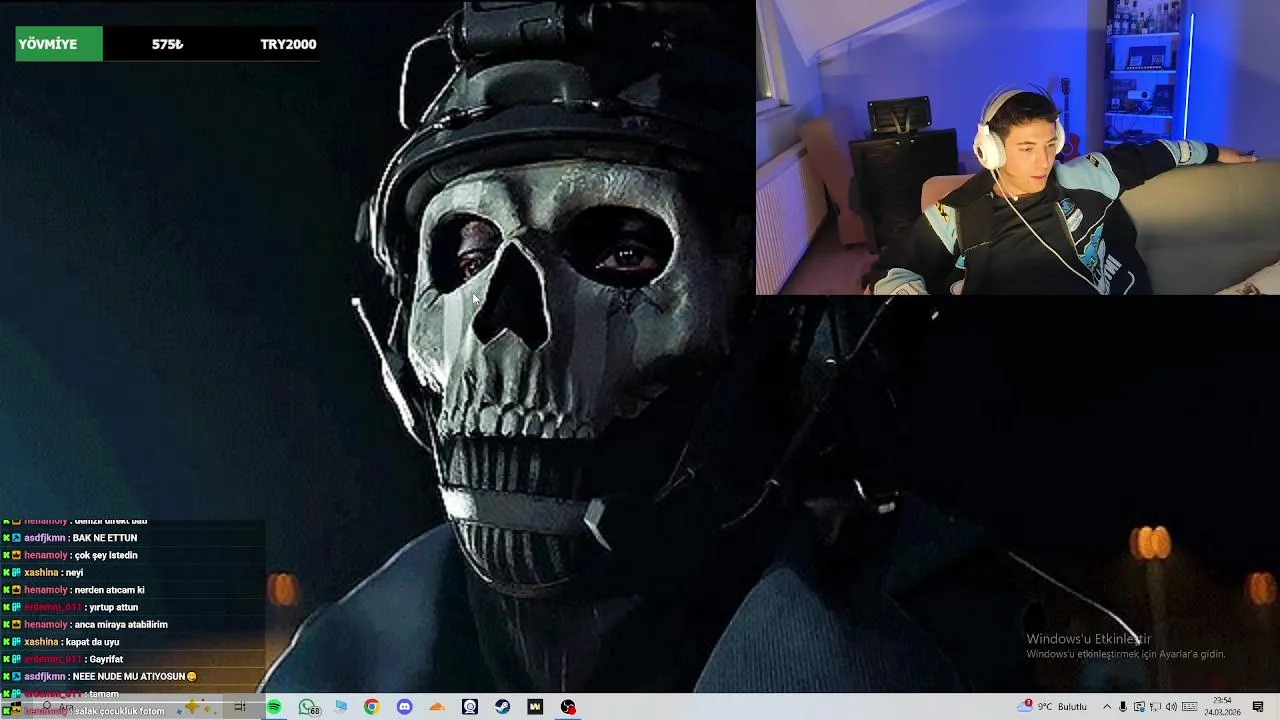Open the orange Cloudflare taskbar app
The width and height of the screenshot is (1280, 720).
tap(437, 707)
